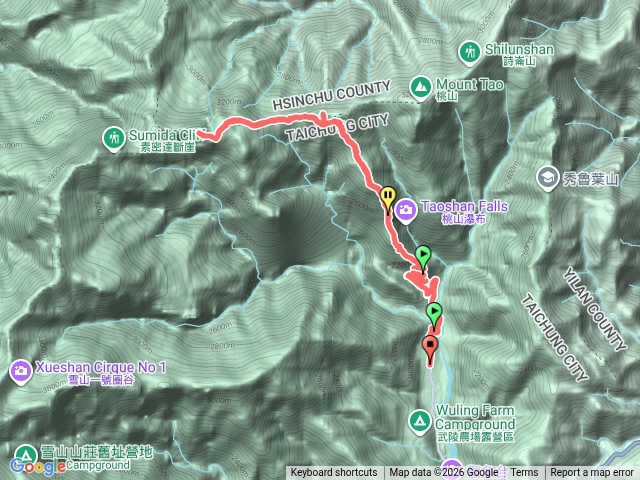Viewport: 640px width, 480px height.
Task: Select the upper green play waypoint pin
Action: point(423,258)
